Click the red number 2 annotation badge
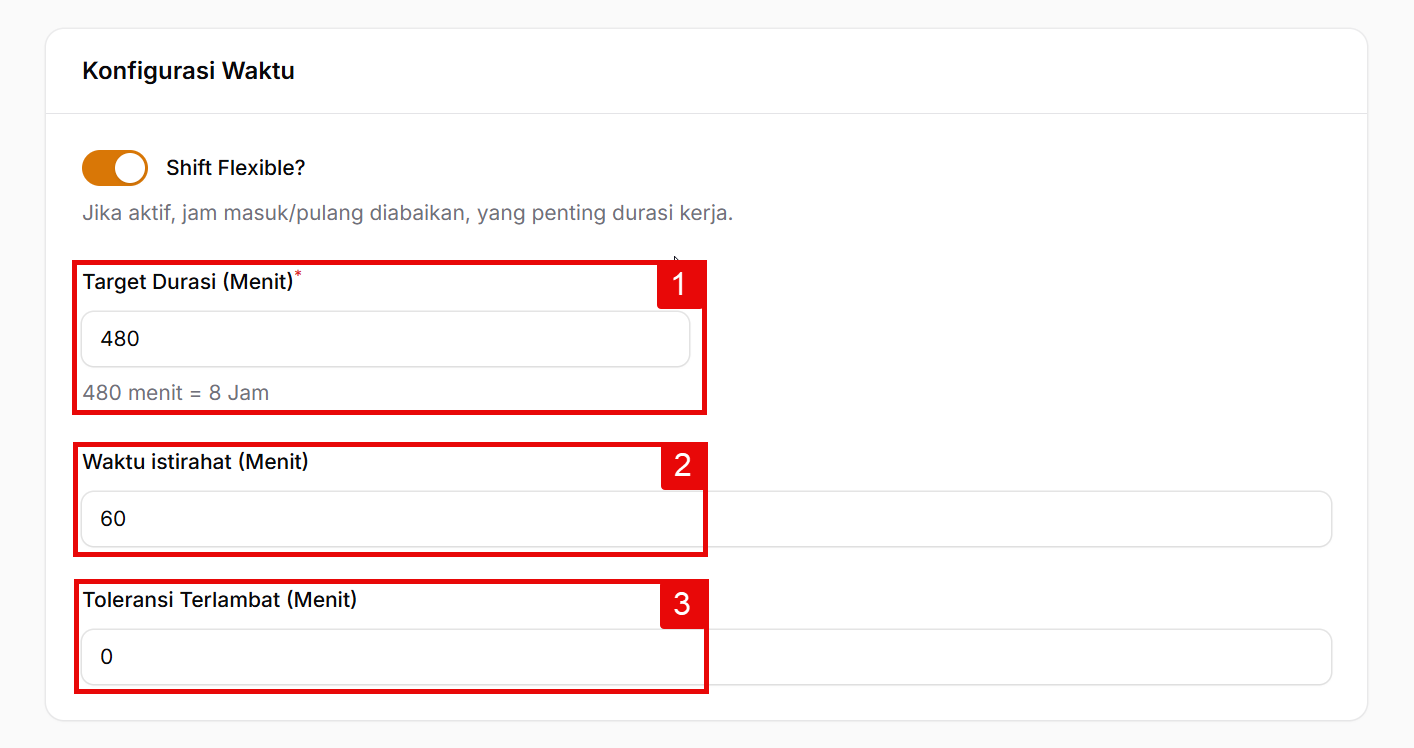This screenshot has height=748, width=1414. click(683, 466)
